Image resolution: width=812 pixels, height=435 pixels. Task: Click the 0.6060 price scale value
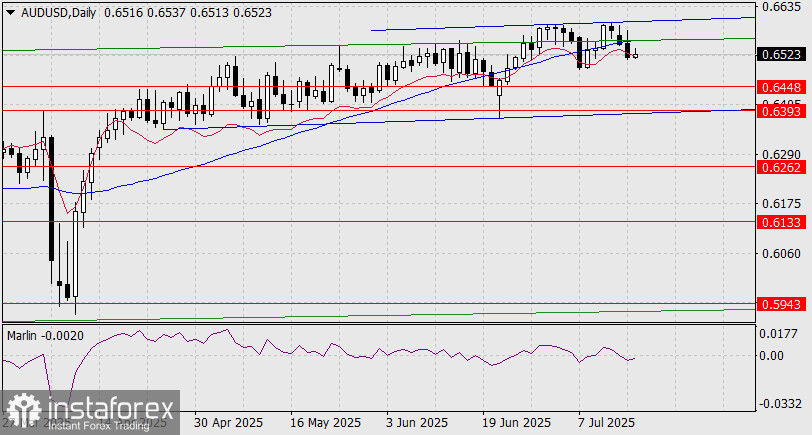tap(781, 253)
